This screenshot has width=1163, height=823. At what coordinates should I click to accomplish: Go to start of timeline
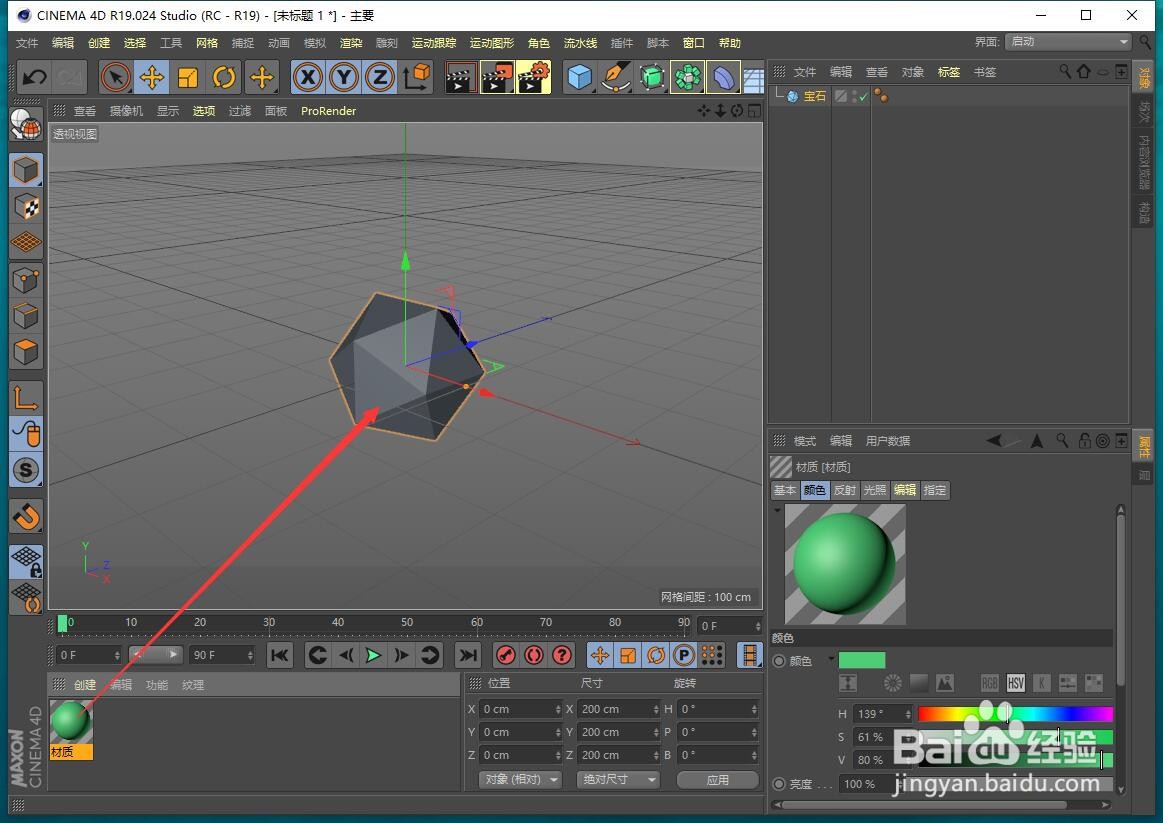pyautogui.click(x=280, y=655)
